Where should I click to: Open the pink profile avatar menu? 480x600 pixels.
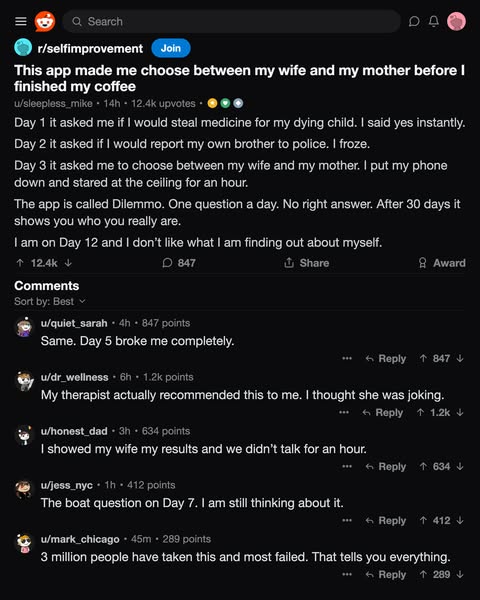(x=456, y=21)
